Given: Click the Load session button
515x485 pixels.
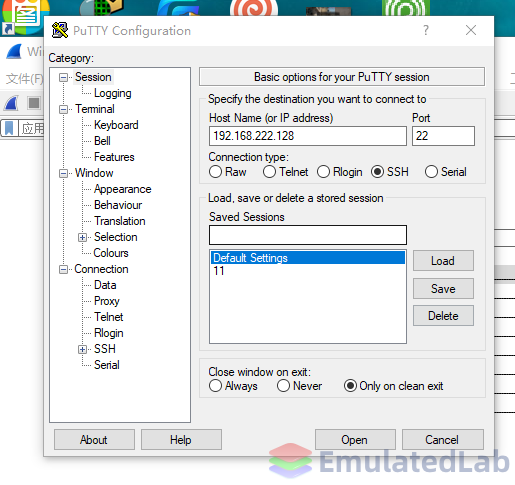Looking at the screenshot, I should tap(443, 261).
